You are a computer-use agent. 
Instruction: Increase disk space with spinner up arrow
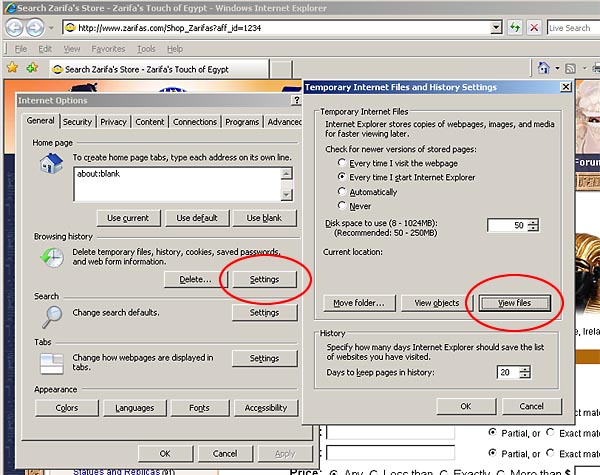(x=533, y=222)
